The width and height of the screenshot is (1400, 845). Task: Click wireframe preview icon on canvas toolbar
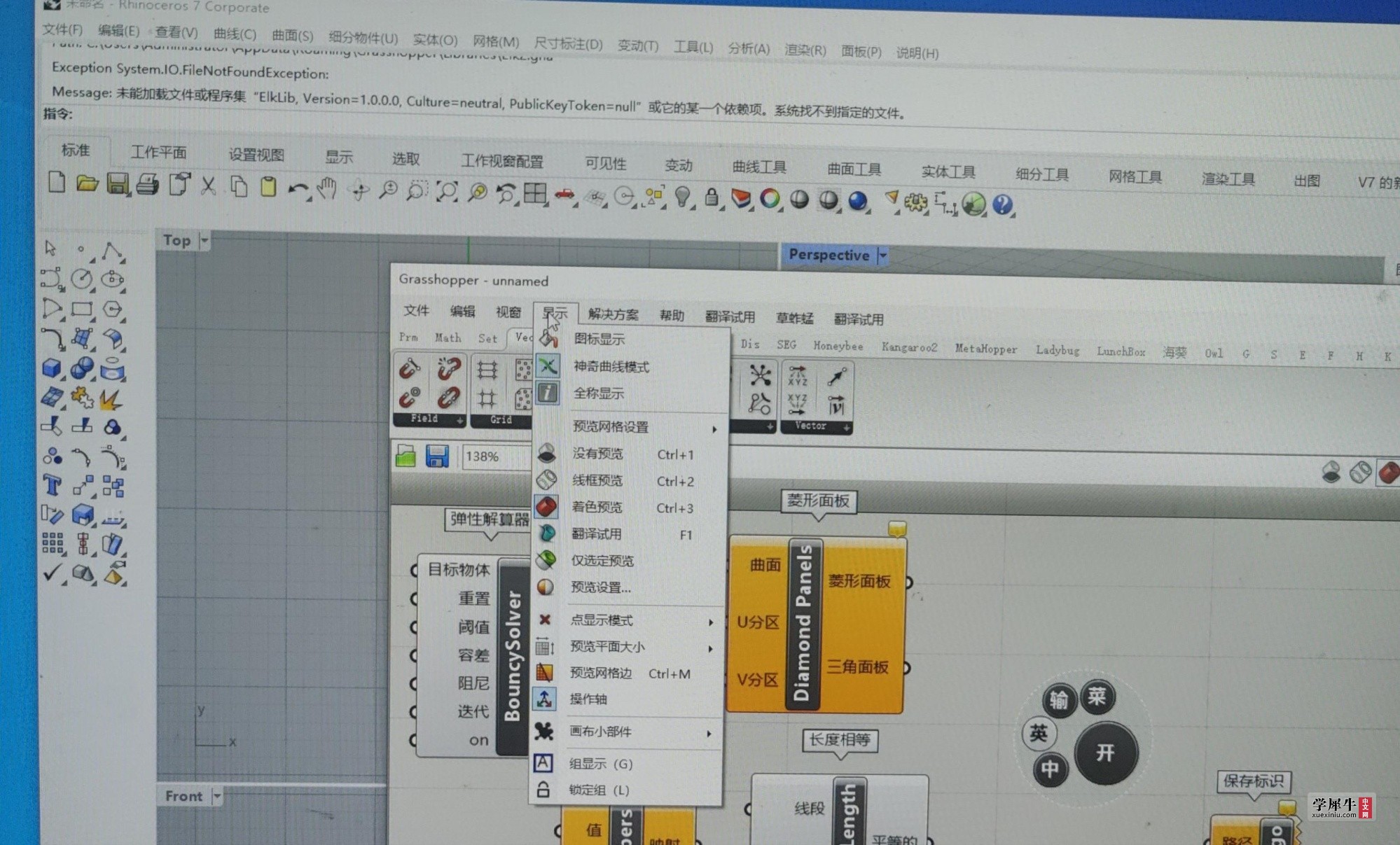(x=1360, y=473)
